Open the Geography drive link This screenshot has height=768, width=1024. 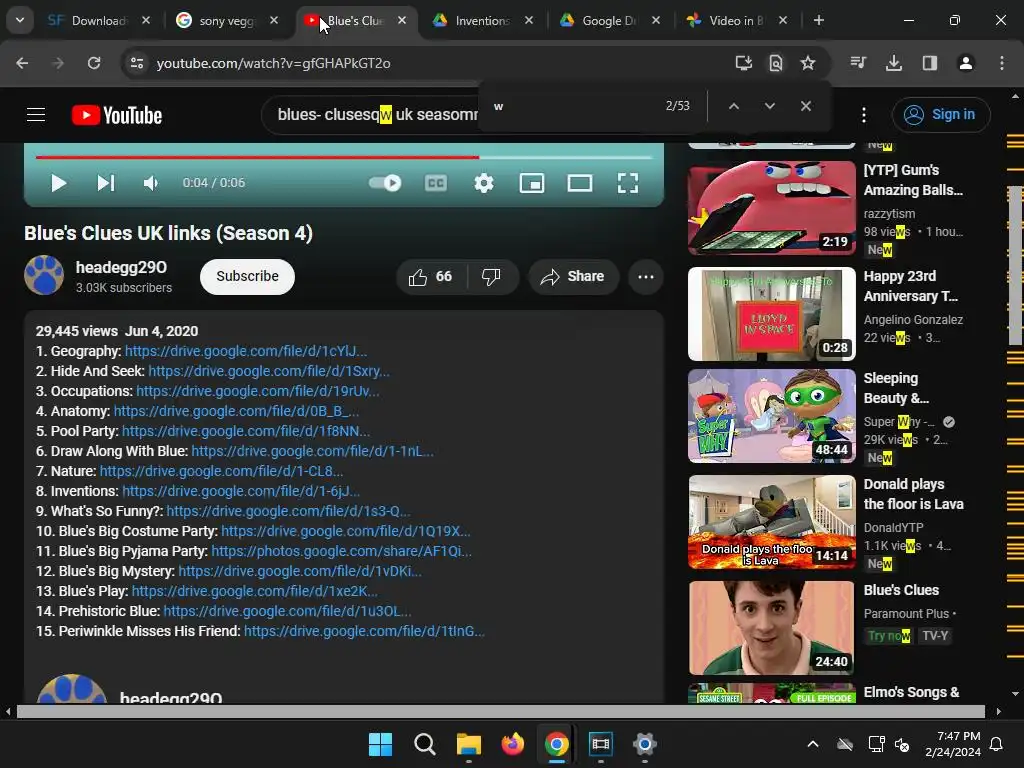[246, 351]
